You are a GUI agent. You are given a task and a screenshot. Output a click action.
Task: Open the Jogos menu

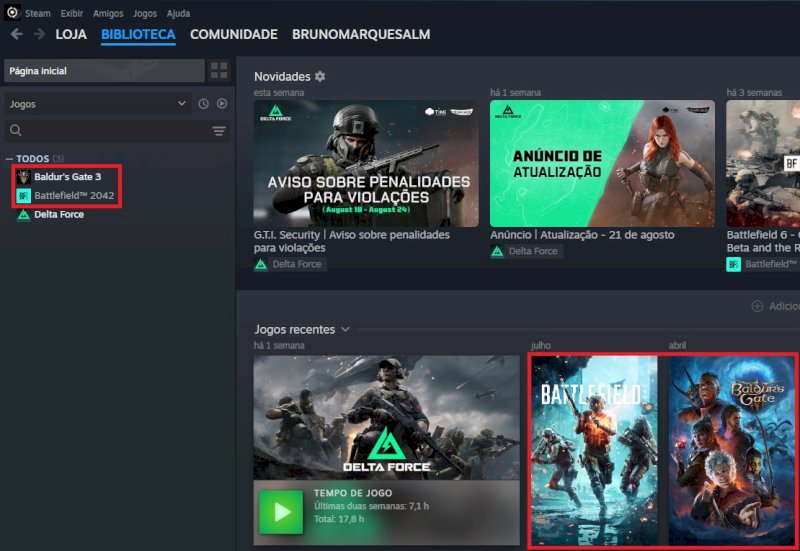pos(145,13)
